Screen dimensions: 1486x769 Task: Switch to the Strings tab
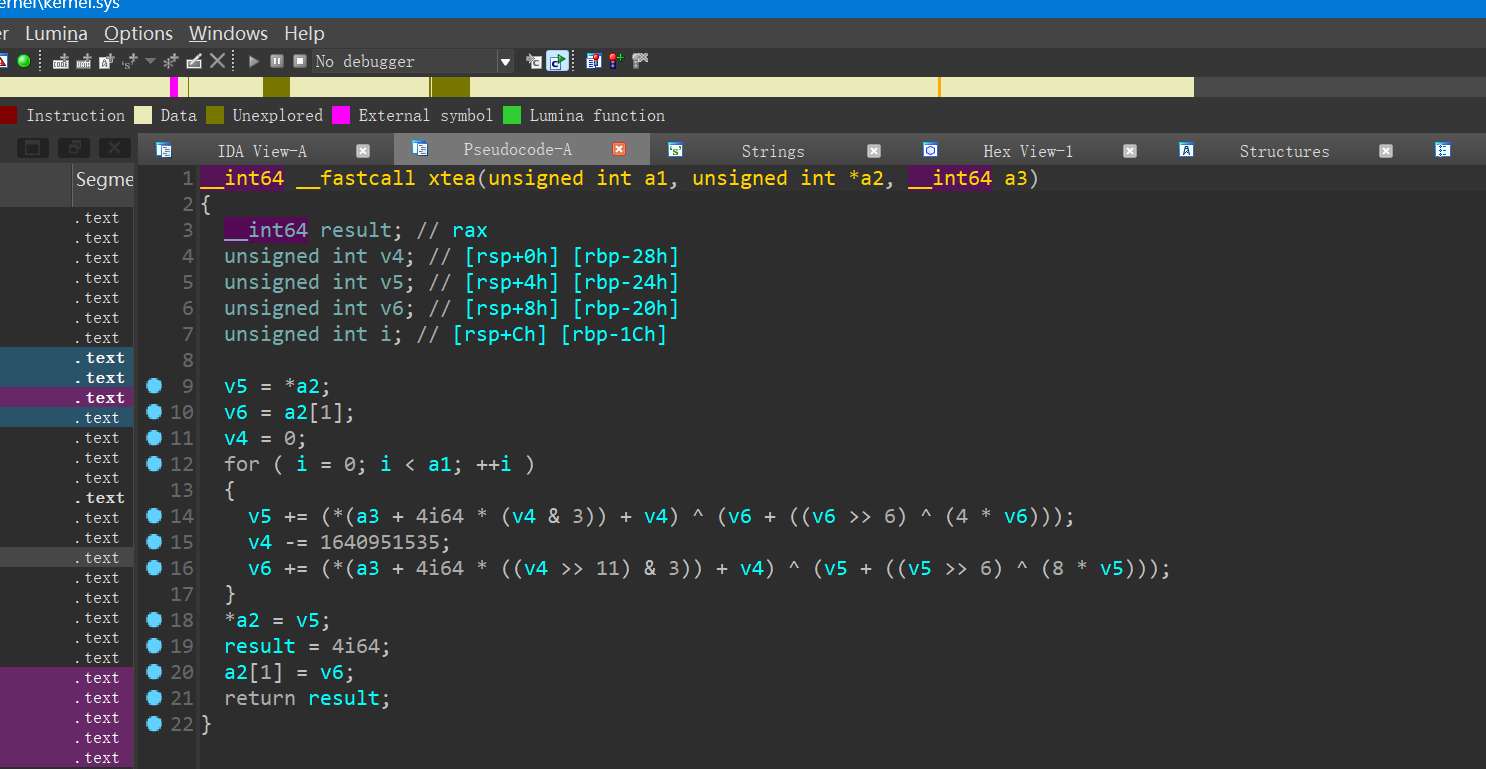click(772, 151)
